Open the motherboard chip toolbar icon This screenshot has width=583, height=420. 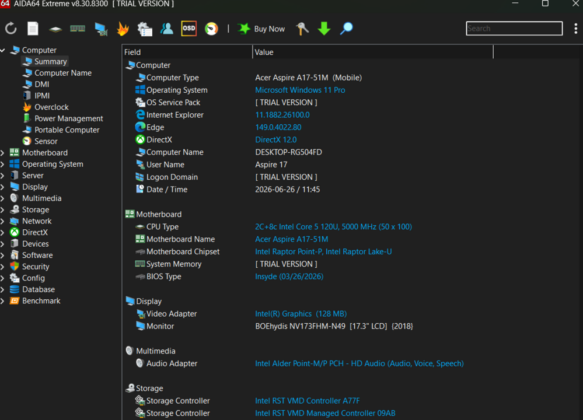point(55,29)
